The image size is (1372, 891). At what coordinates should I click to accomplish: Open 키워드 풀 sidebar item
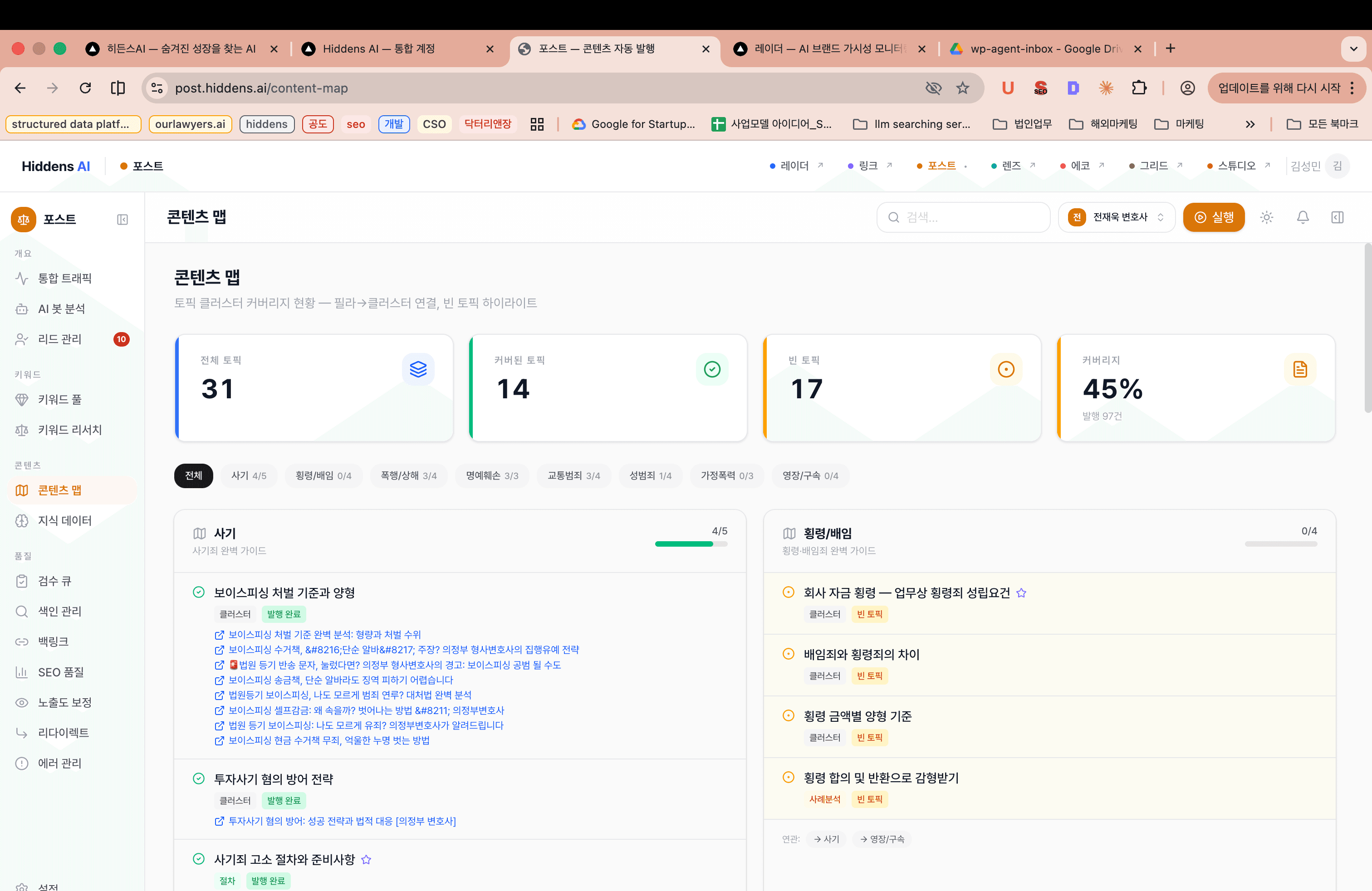pos(72,399)
